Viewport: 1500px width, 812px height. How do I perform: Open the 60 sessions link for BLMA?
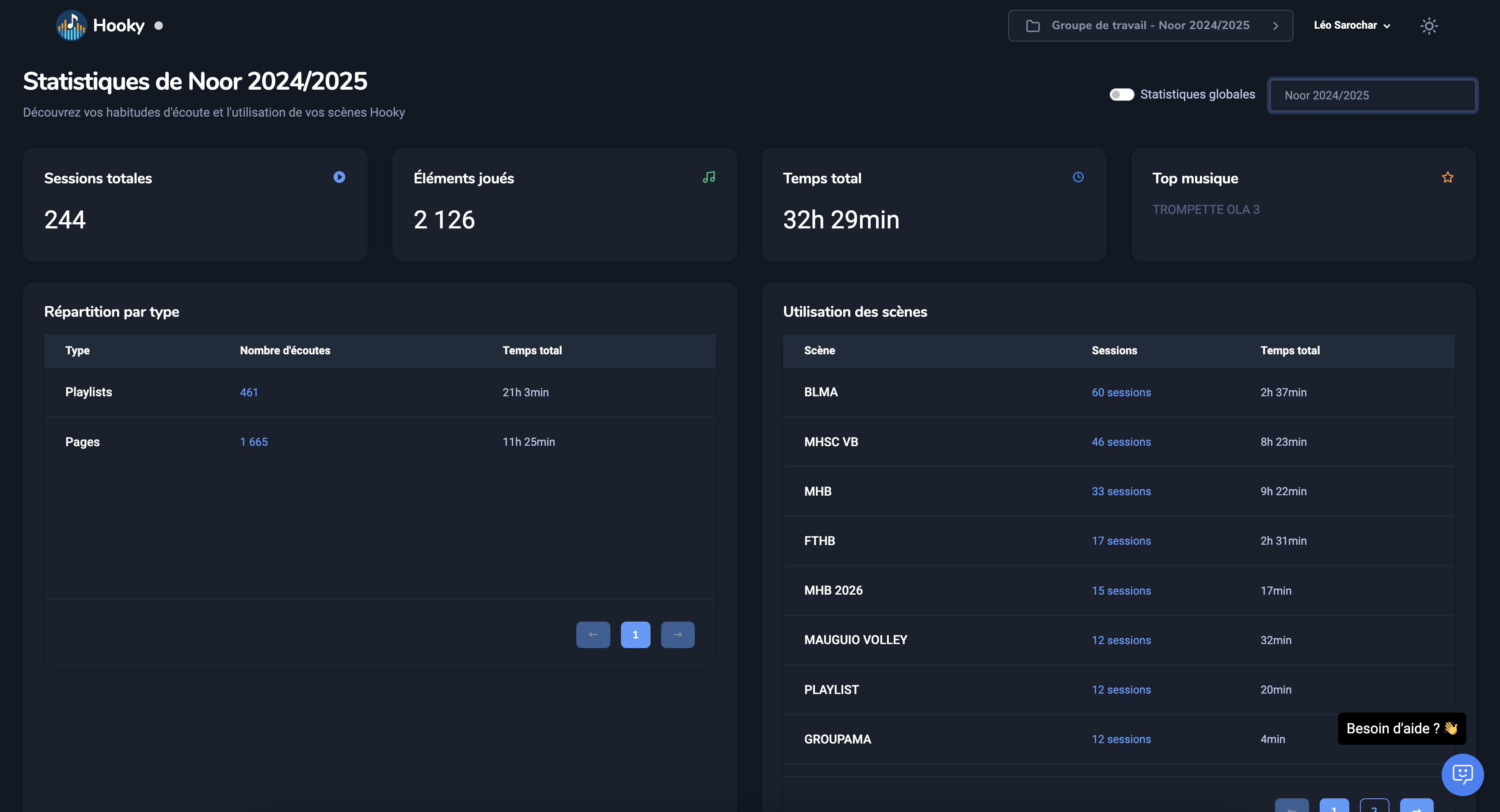click(x=1121, y=392)
